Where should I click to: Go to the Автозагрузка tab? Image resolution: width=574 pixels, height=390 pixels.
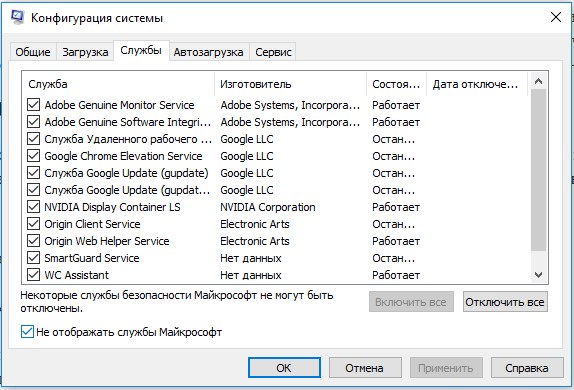coord(208,52)
